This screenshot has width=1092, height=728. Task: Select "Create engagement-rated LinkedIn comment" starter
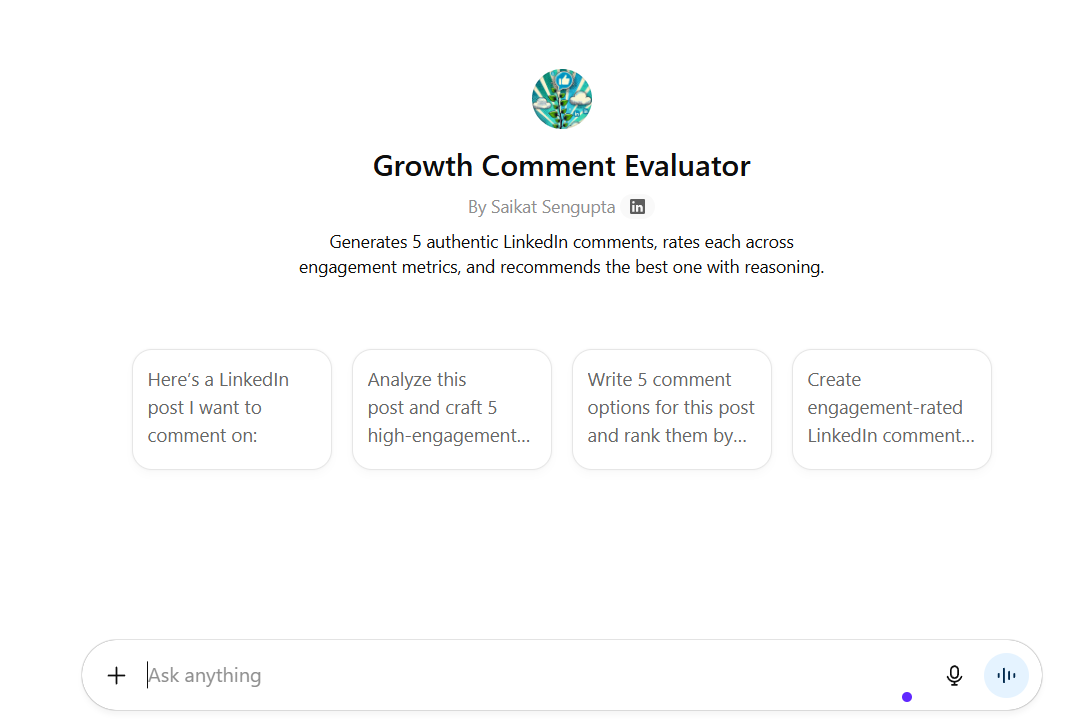[892, 408]
